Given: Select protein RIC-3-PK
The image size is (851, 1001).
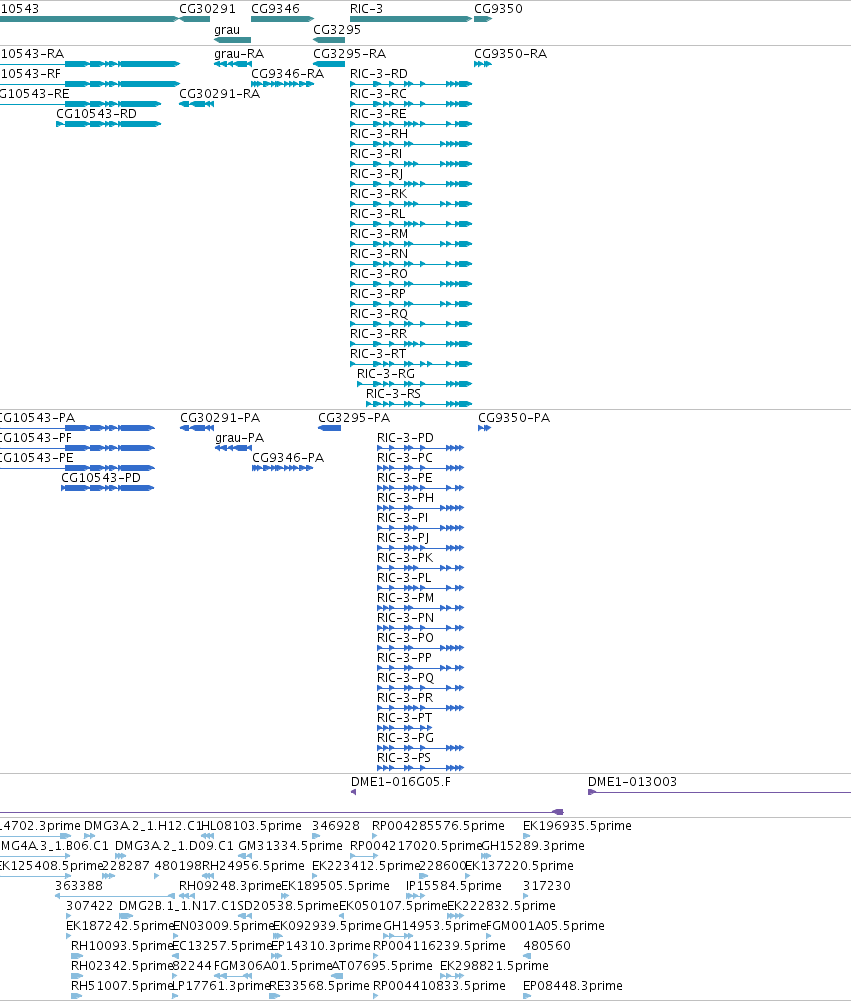Looking at the screenshot, I should [420, 568].
